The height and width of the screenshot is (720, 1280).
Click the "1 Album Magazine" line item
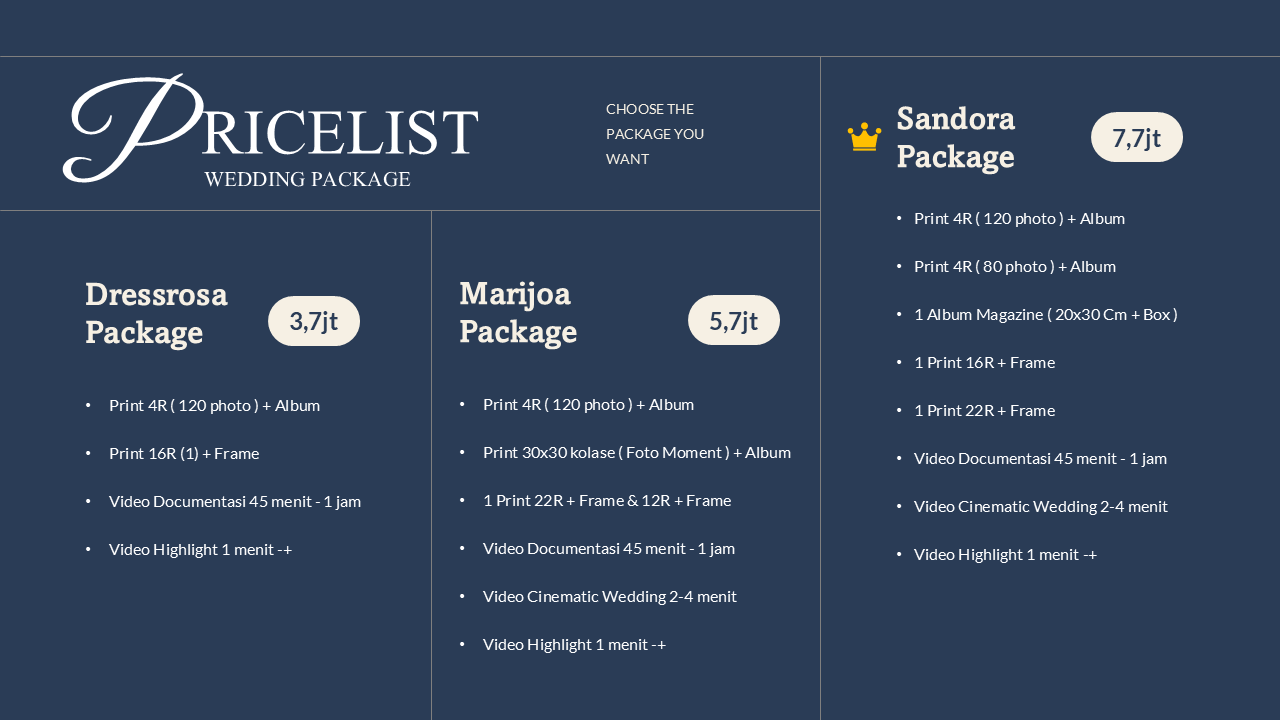point(1045,314)
